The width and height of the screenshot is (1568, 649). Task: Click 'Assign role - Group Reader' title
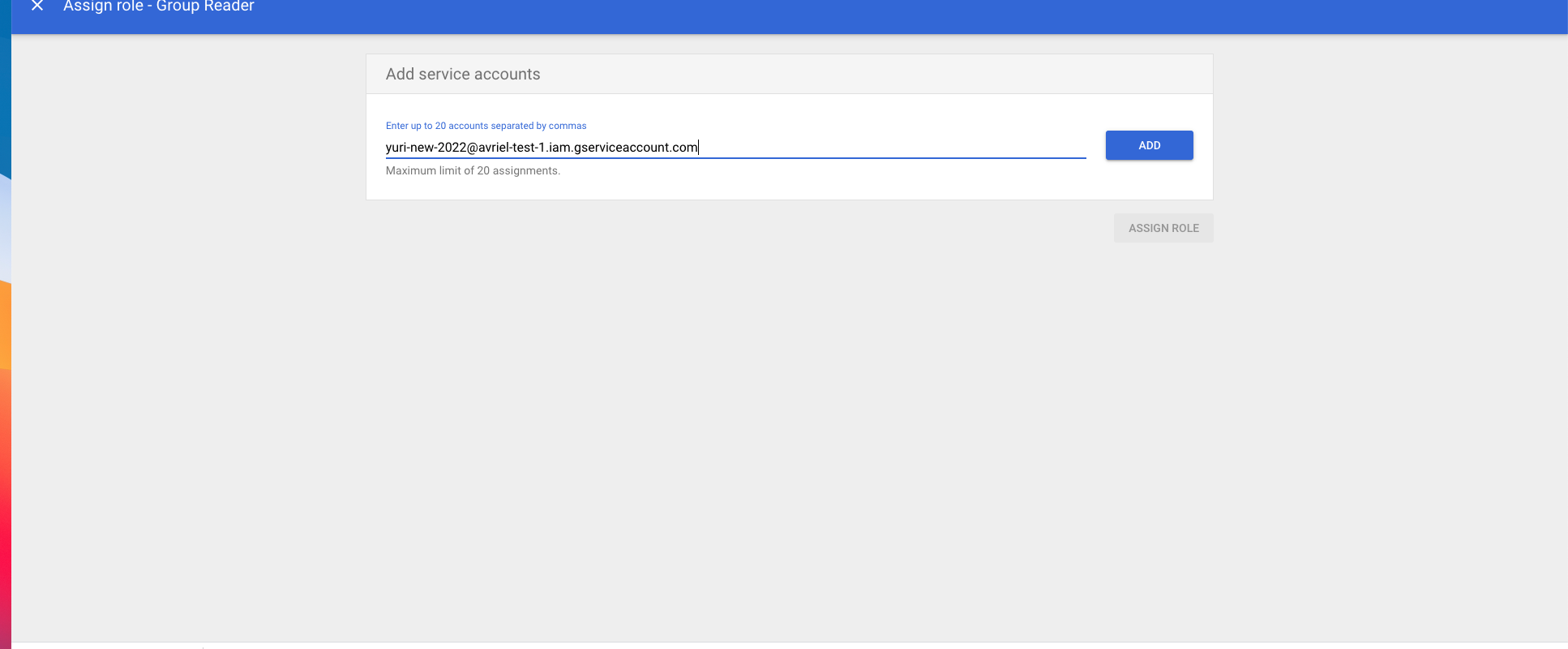point(159,6)
